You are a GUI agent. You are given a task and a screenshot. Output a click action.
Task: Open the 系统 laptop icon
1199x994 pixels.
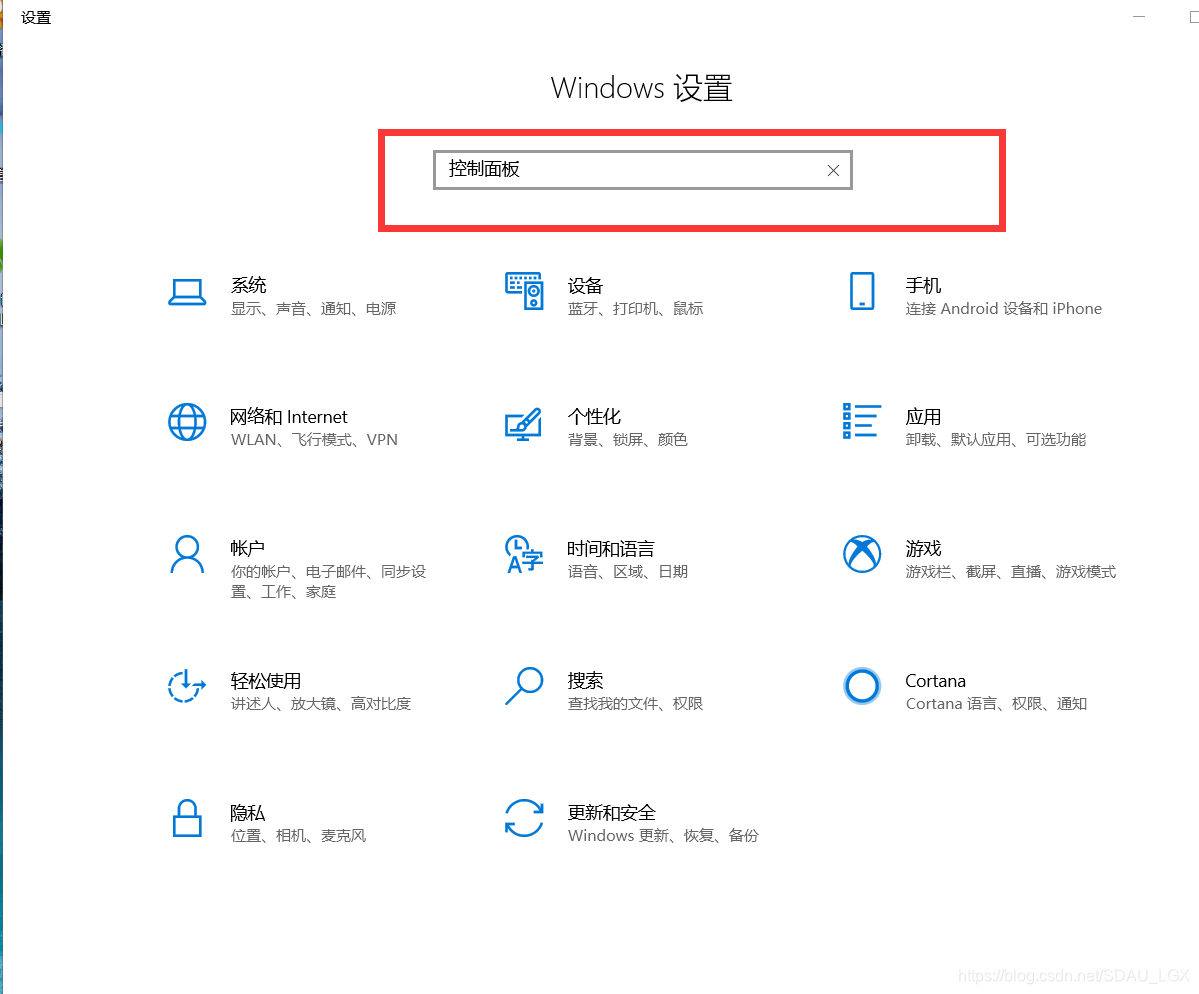click(x=187, y=292)
